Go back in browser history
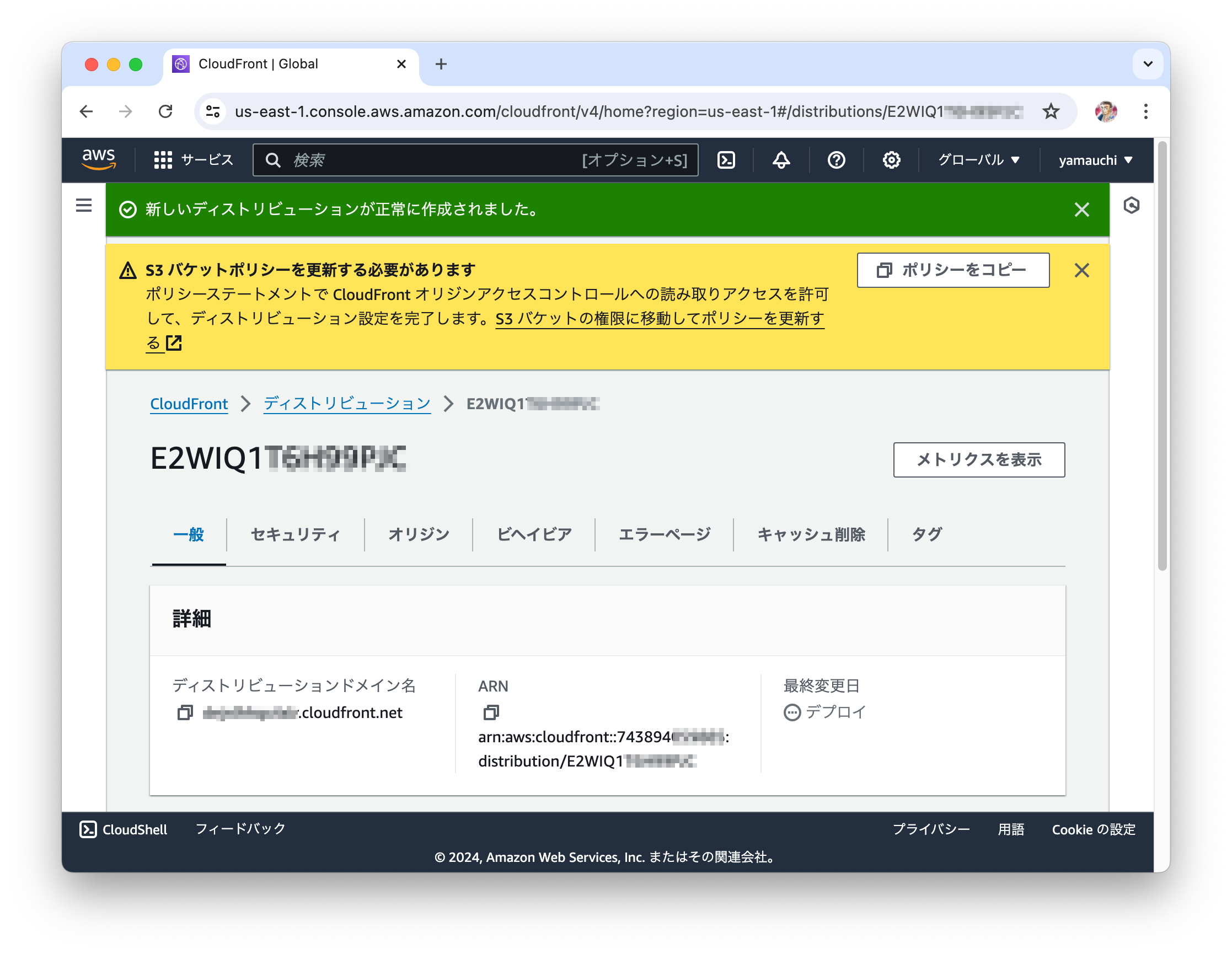Viewport: 1232px width, 954px height. click(87, 112)
